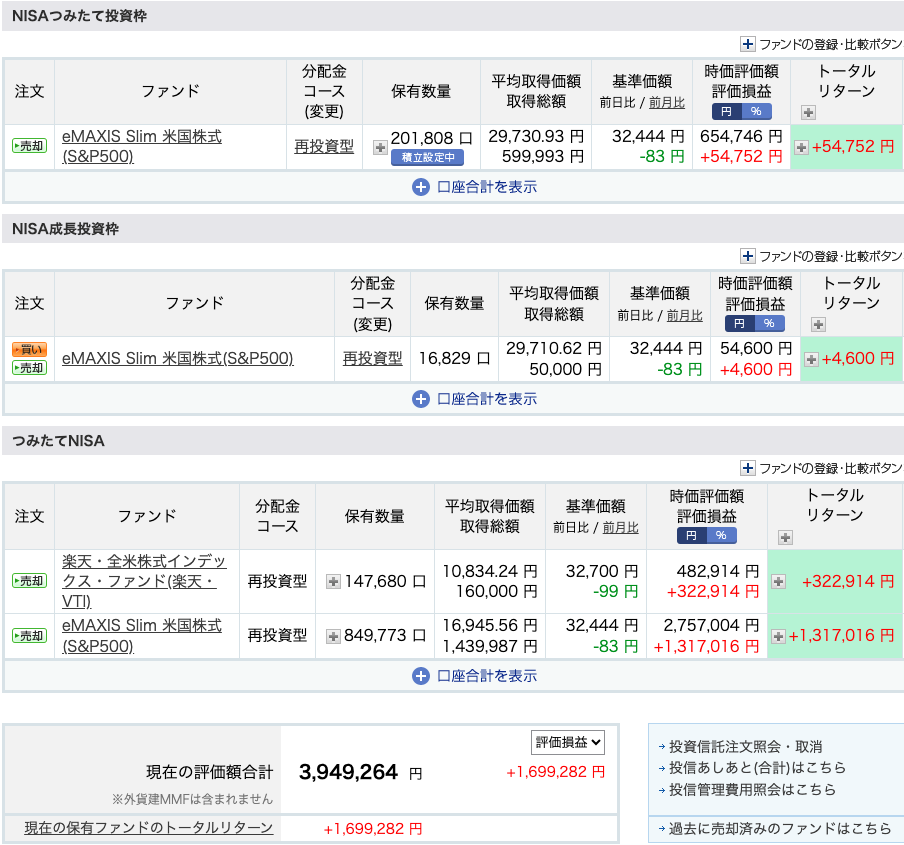
Task: Open the 評価損益 dropdown near total
Action: [568, 742]
